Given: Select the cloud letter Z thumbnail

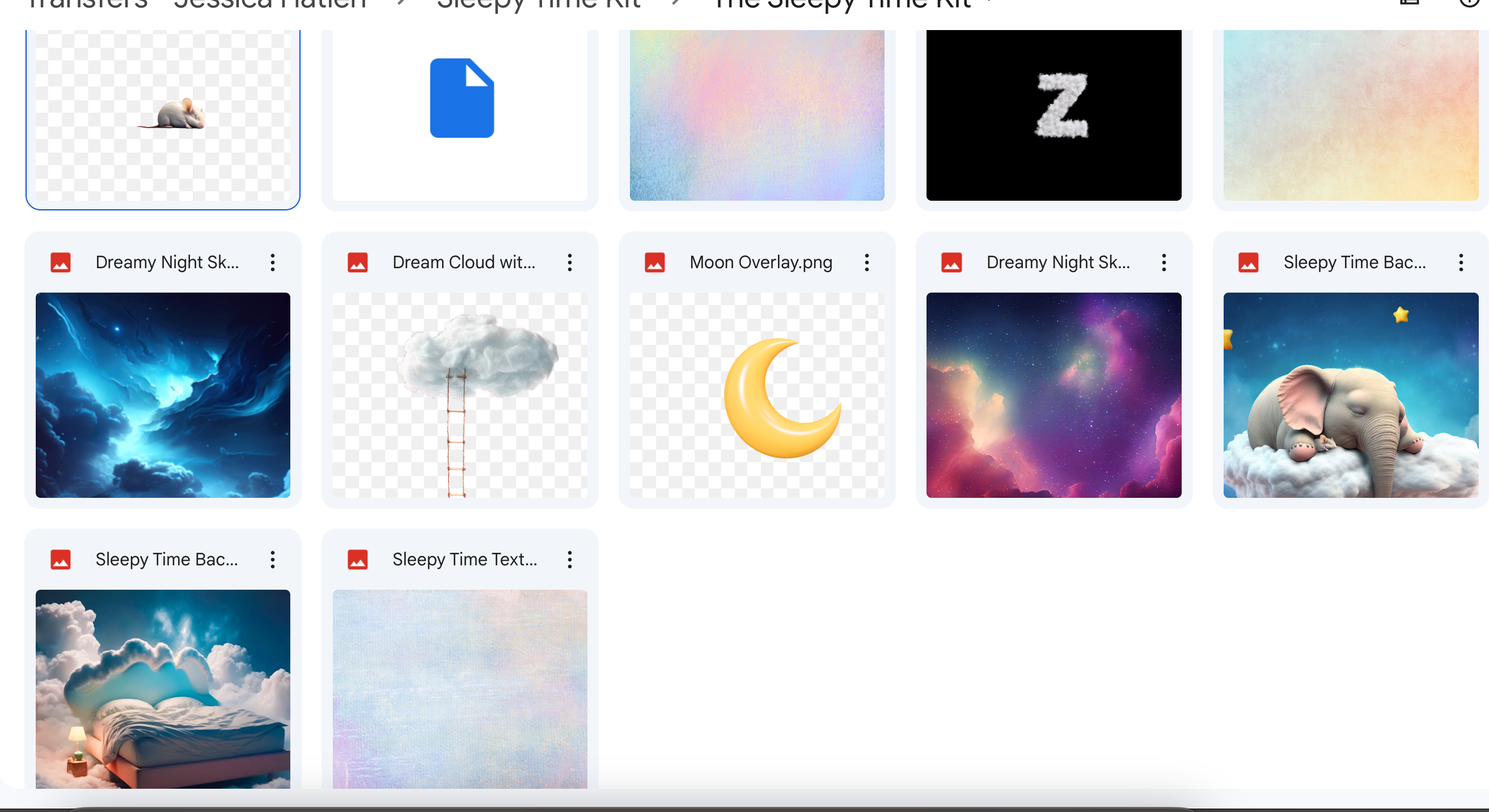Looking at the screenshot, I should coord(1054,115).
